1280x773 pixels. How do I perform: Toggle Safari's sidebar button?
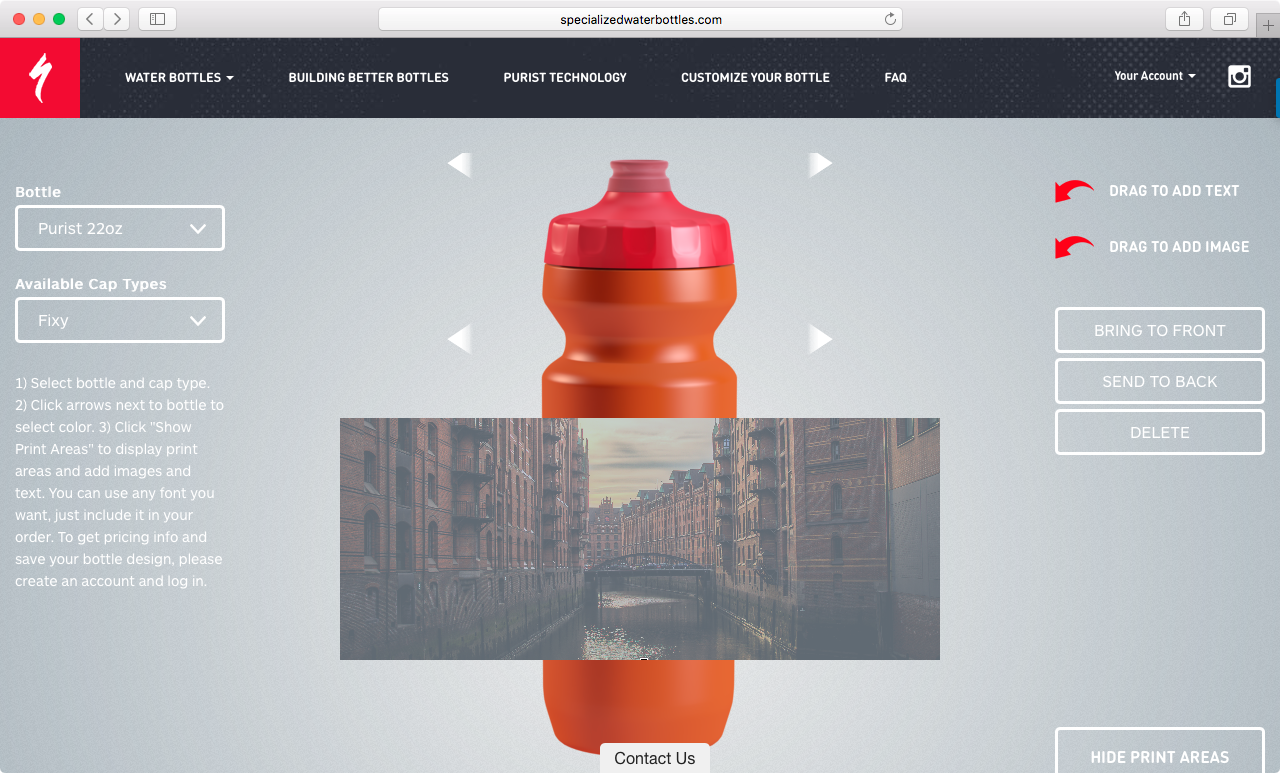click(157, 19)
